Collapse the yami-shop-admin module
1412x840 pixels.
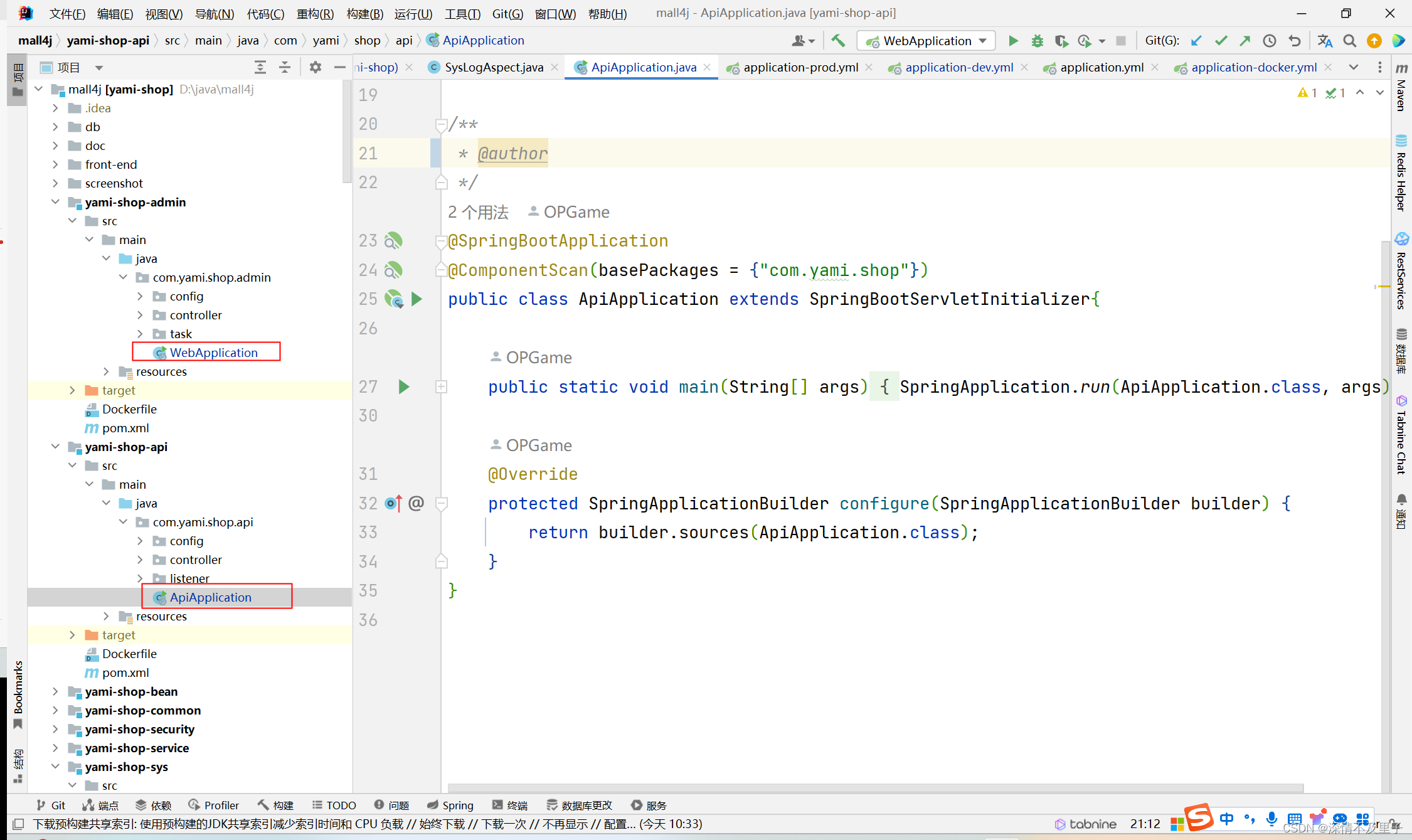tap(55, 202)
